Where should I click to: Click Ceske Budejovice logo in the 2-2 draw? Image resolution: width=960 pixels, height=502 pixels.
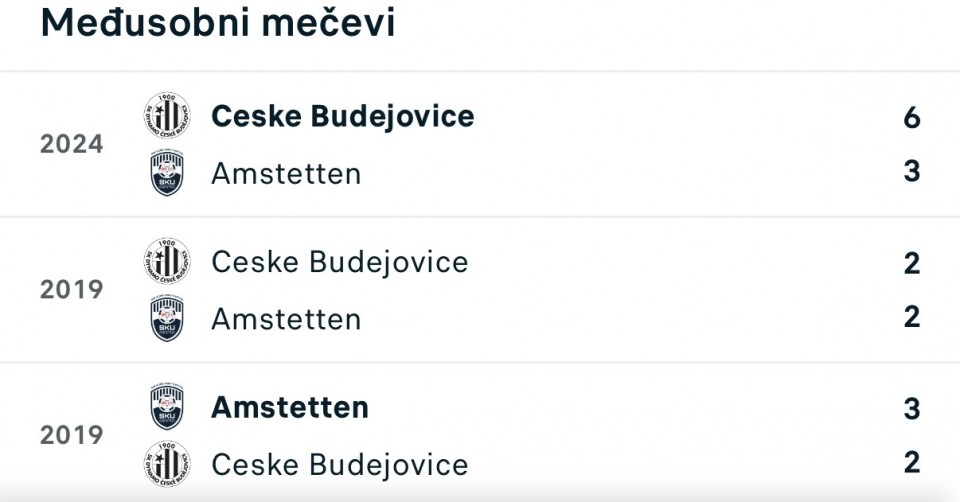pyautogui.click(x=166, y=262)
